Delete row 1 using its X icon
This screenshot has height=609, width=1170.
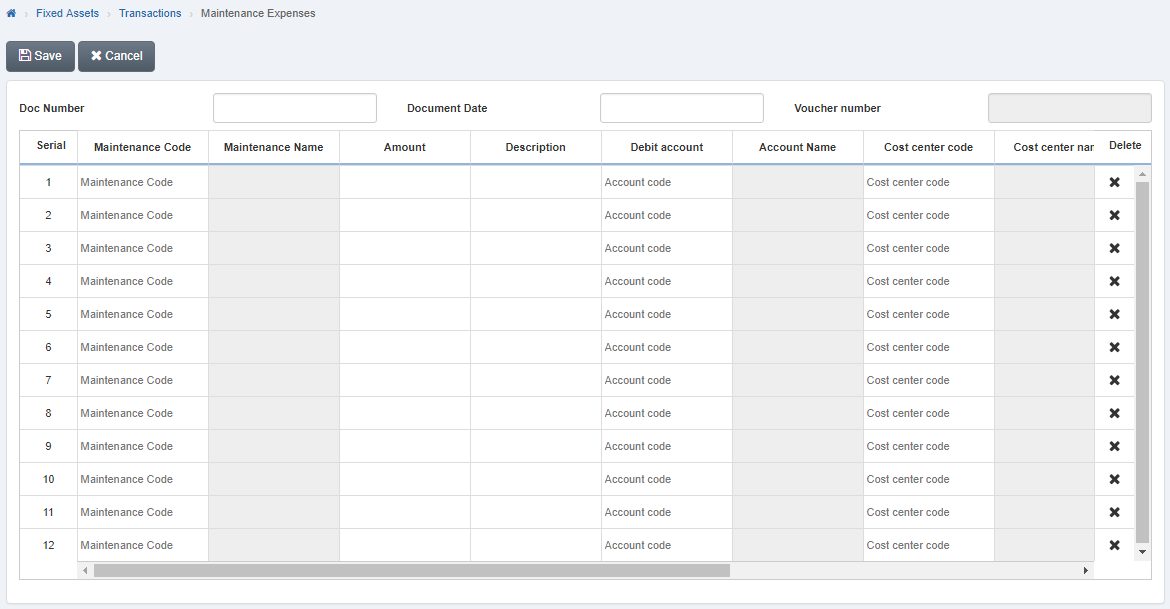pos(1114,182)
